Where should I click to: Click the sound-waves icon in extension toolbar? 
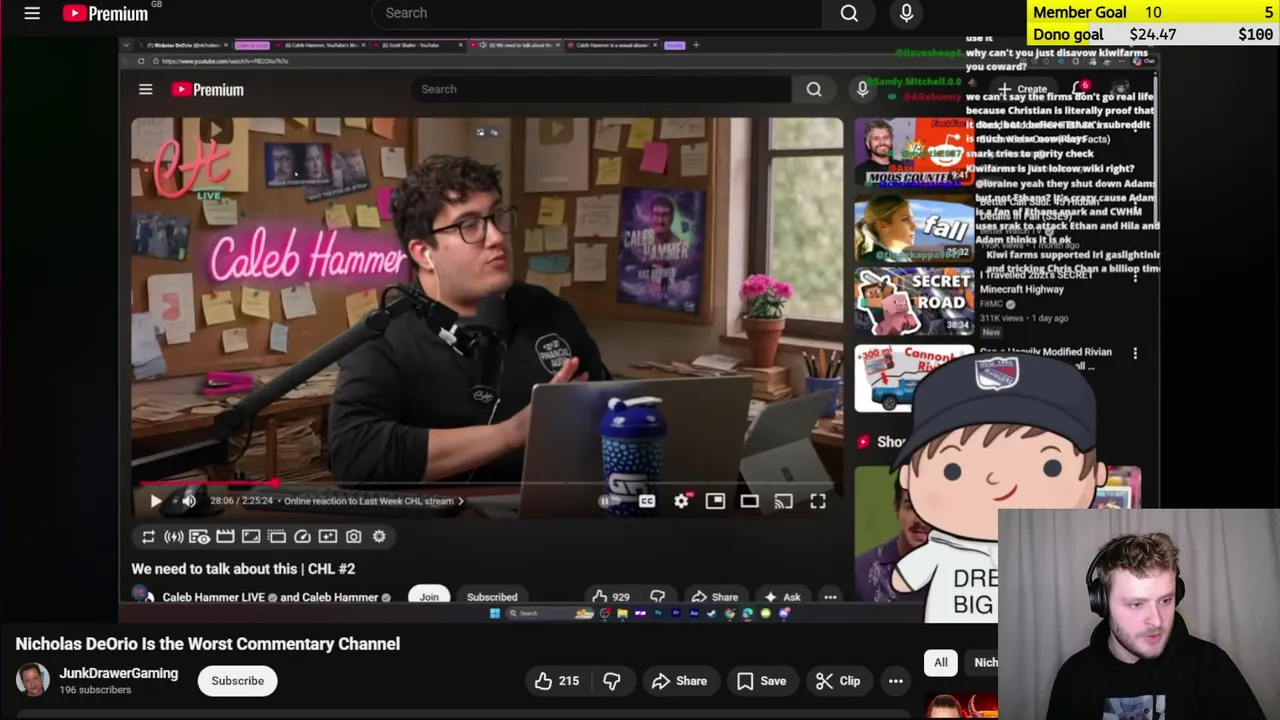[174, 537]
